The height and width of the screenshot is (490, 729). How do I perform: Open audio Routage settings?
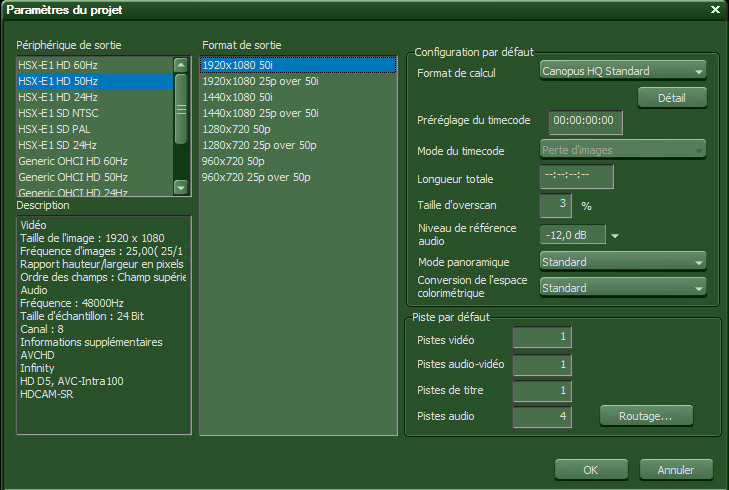(646, 416)
